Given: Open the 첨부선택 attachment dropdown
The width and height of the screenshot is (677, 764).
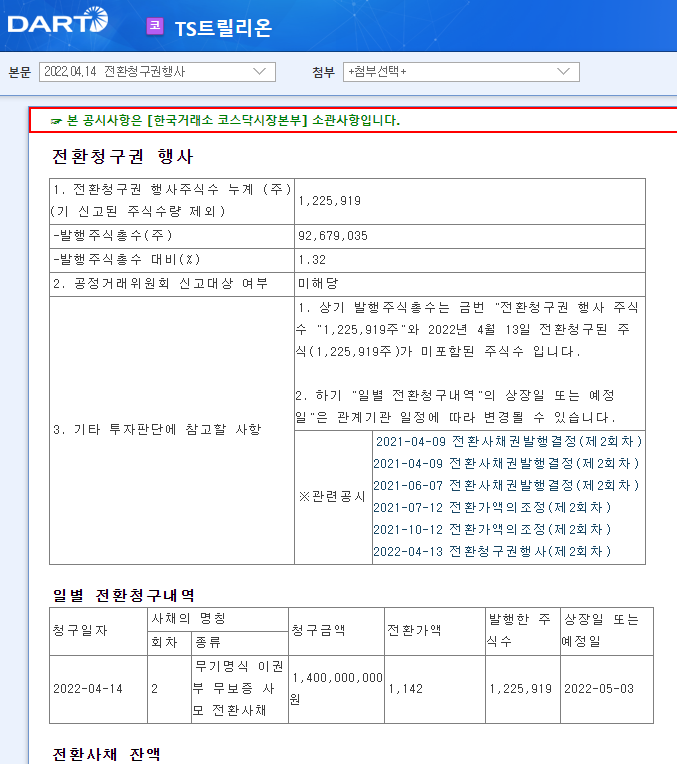Looking at the screenshot, I should pos(461,72).
